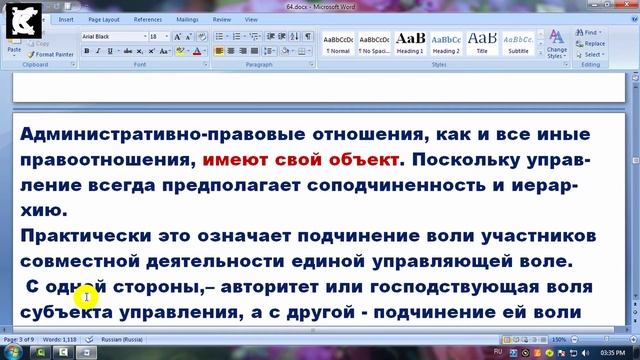Apply the Title style
Viewport: 640px width, 360px height.
tap(482, 44)
